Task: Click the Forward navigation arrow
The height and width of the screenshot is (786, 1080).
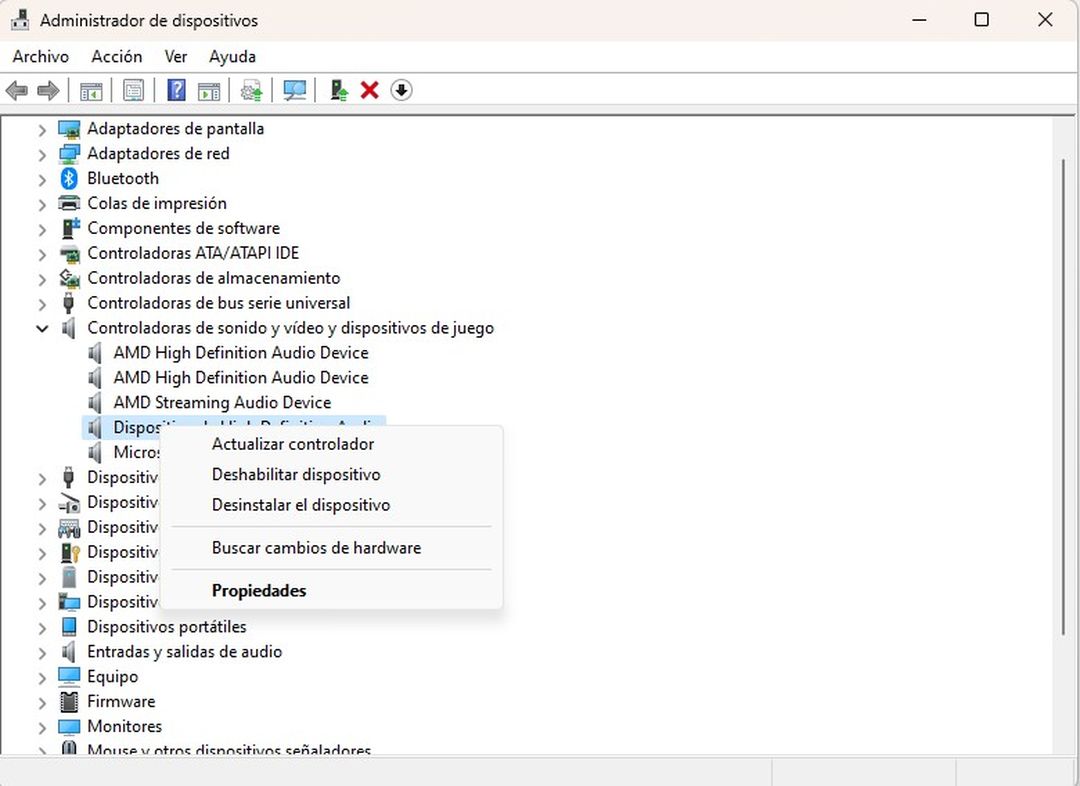Action: 48,90
